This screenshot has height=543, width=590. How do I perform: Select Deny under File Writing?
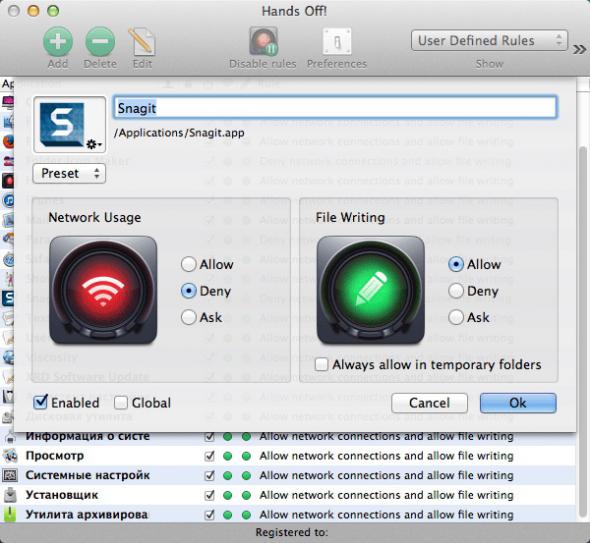pyautogui.click(x=456, y=291)
